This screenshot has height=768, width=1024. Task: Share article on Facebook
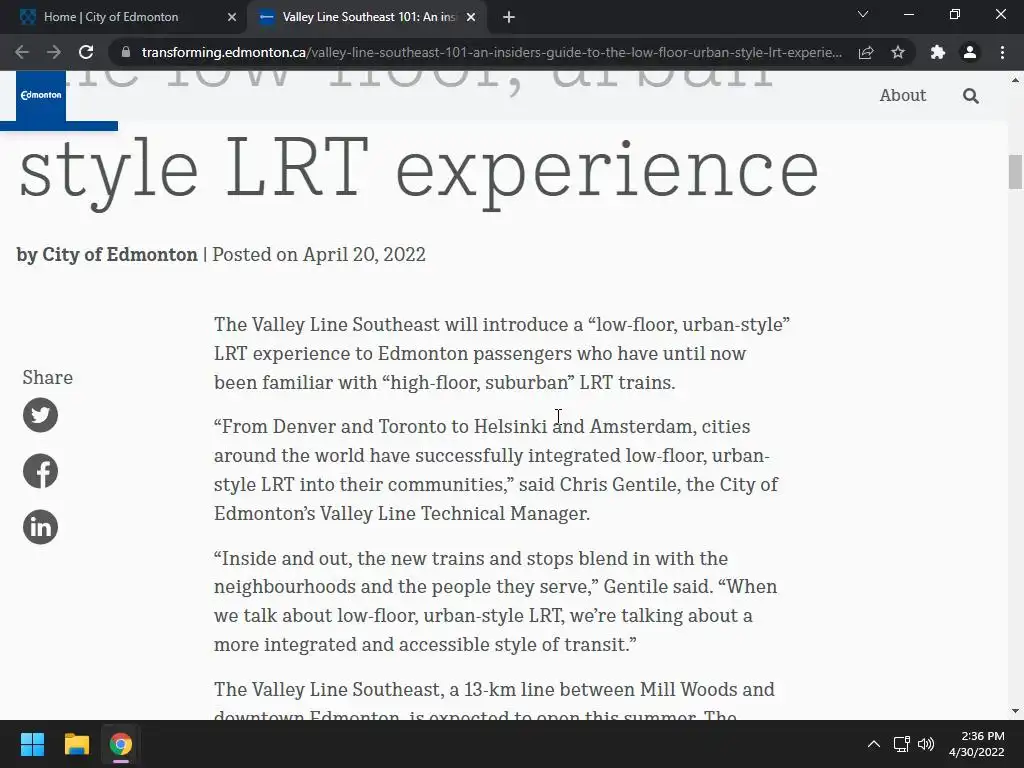[x=40, y=472]
